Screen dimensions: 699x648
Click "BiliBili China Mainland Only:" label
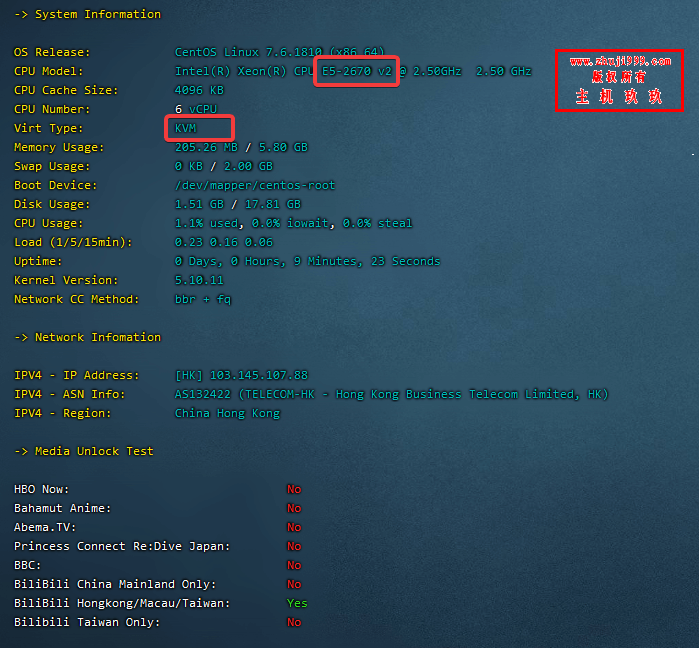115,584
